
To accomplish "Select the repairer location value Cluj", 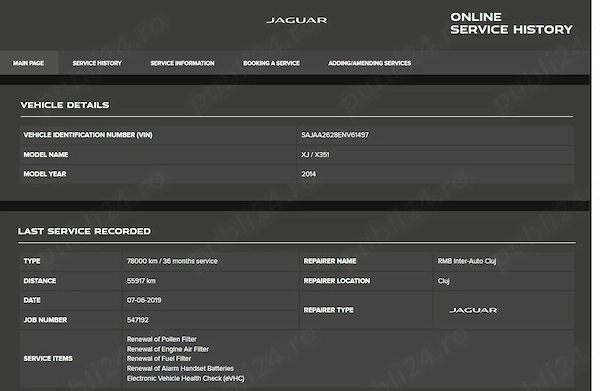I will coord(443,281).
